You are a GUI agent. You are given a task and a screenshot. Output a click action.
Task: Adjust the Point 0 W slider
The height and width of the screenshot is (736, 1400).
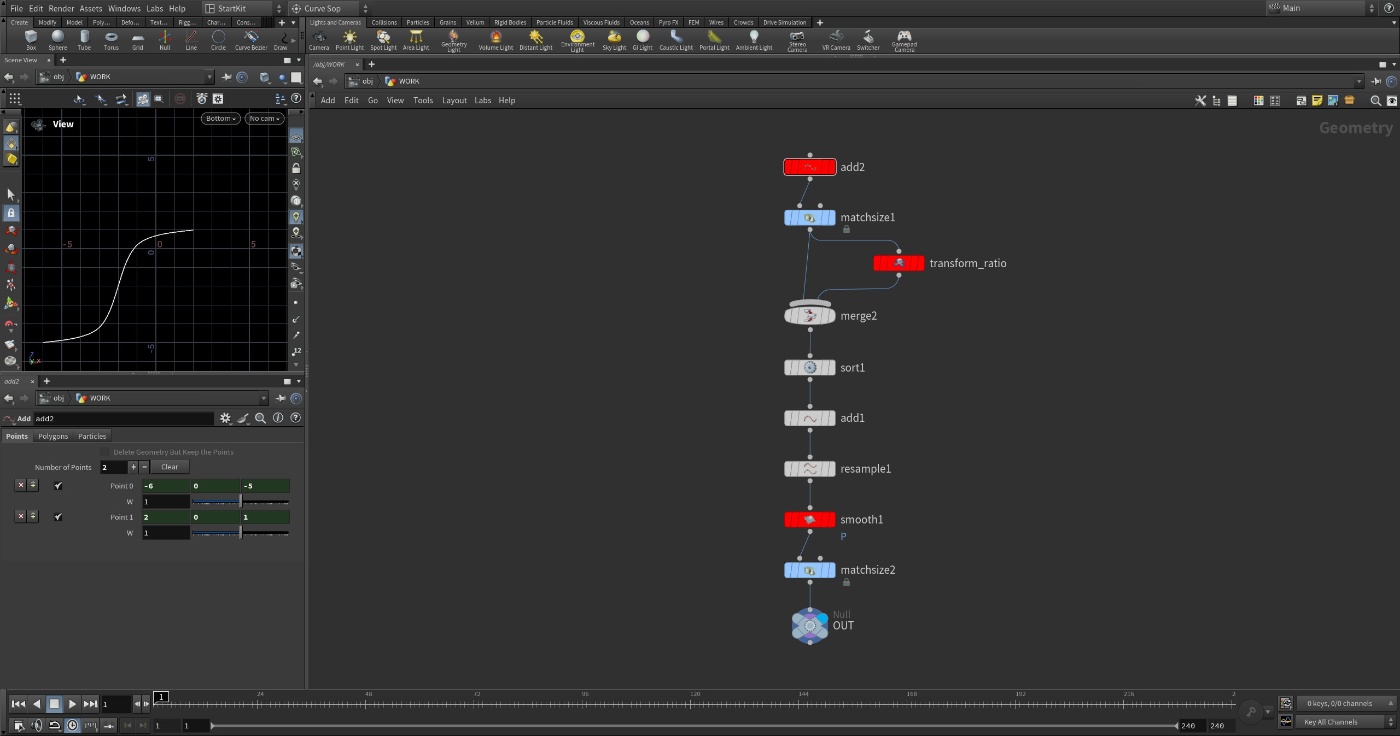coord(240,502)
